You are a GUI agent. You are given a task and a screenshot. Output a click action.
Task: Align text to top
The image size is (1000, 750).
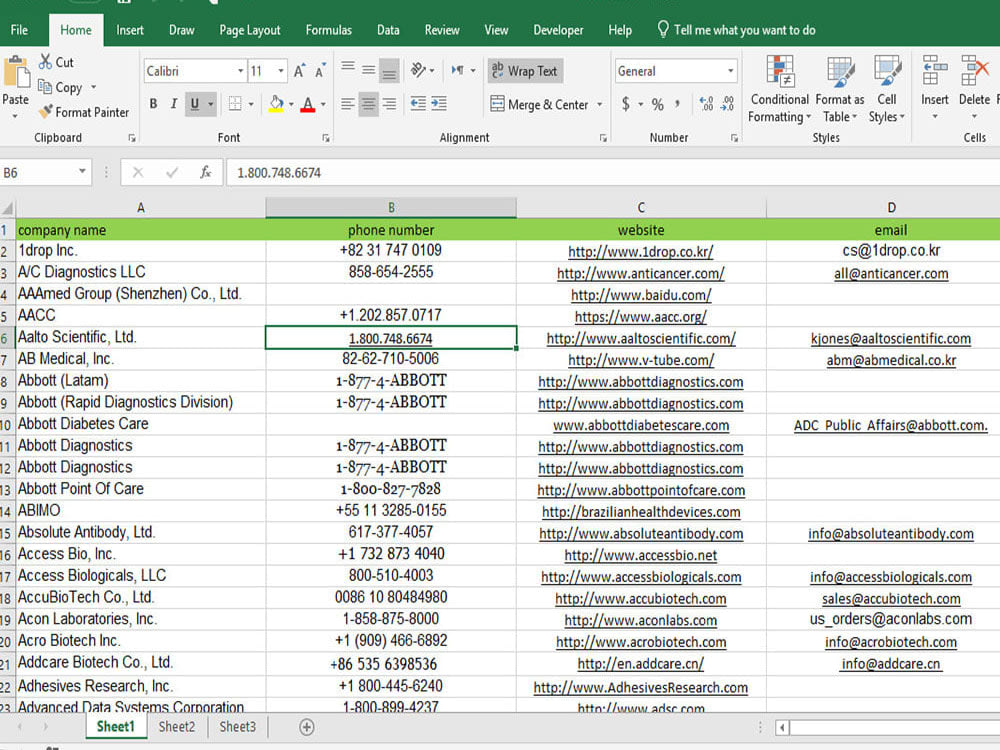348,69
